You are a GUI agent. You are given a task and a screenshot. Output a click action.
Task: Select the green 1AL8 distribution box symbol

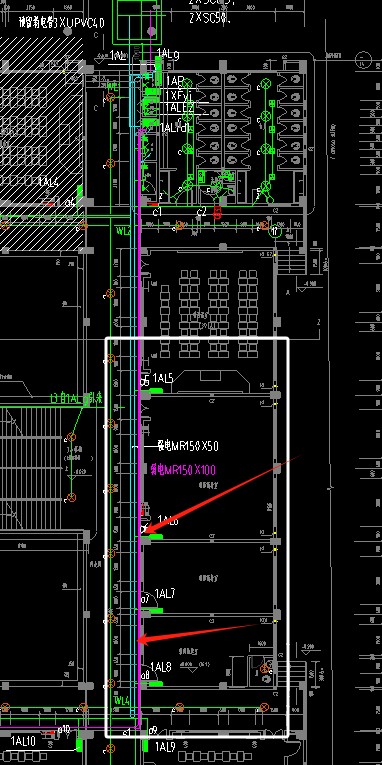(x=156, y=684)
